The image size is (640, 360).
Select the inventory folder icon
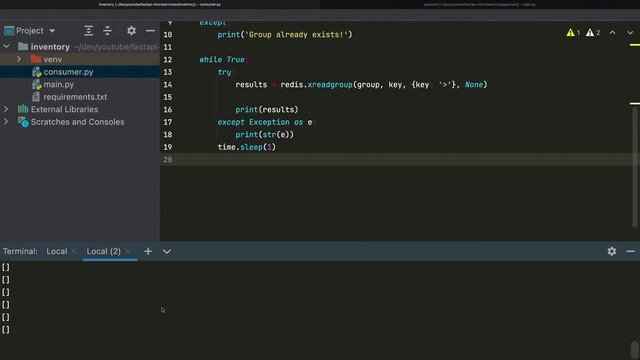click(23, 47)
